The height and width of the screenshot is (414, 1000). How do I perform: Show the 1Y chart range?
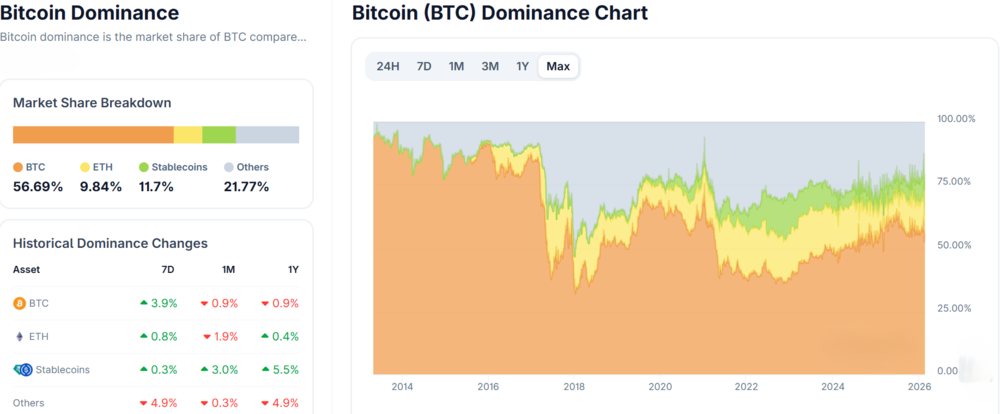click(x=522, y=66)
